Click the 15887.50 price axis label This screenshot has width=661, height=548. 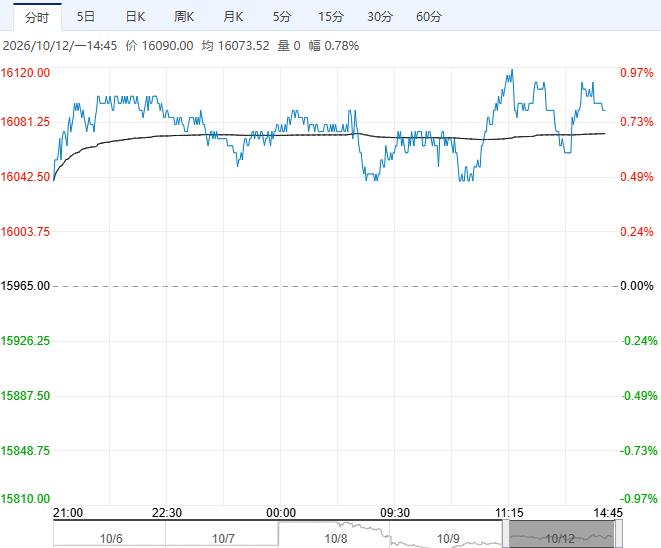pos(25,396)
